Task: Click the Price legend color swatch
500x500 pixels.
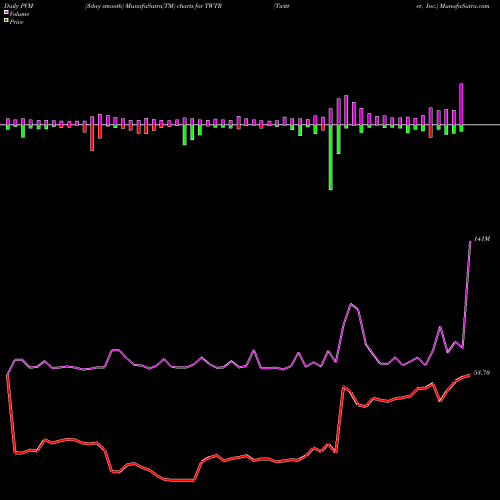Action: click(x=6, y=21)
